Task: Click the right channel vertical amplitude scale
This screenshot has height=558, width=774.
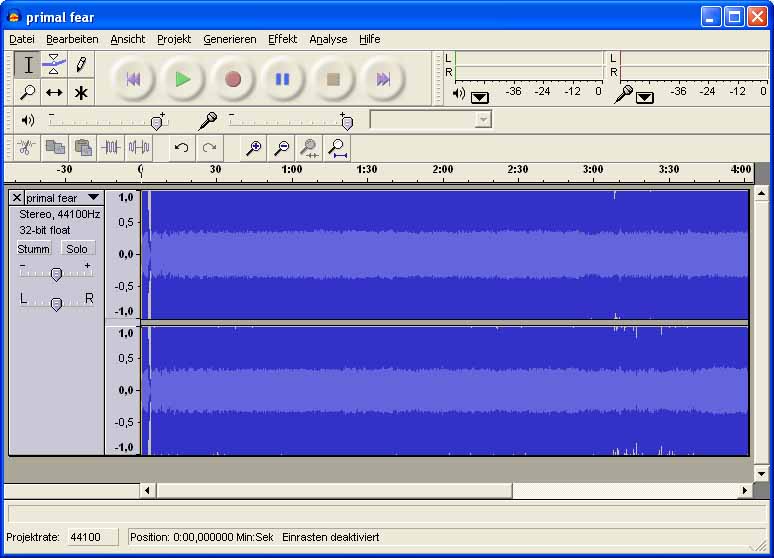Action: click(123, 391)
